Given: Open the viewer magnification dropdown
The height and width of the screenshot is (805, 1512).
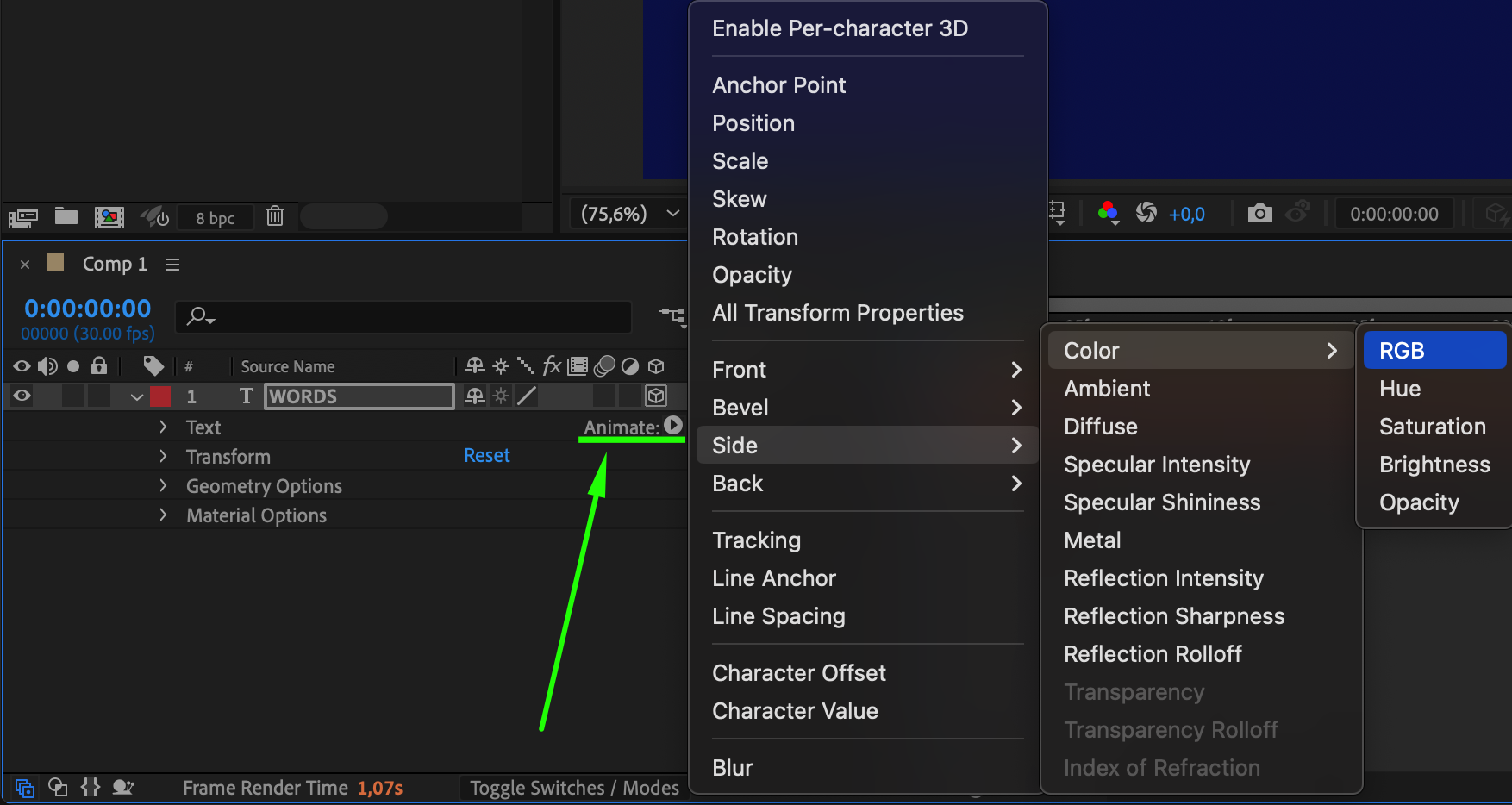Looking at the screenshot, I should 673,214.
